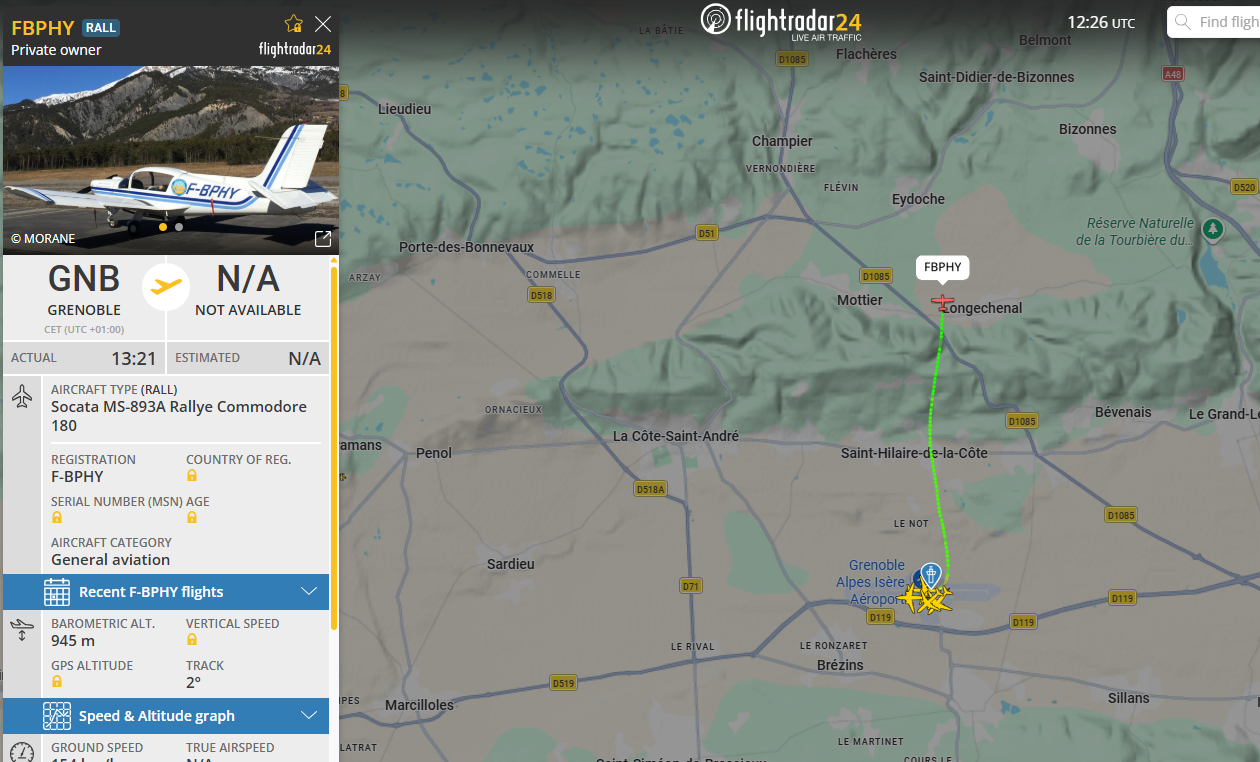1260x762 pixels.
Task: Click the F-BPHY aircraft photo
Action: click(x=171, y=160)
